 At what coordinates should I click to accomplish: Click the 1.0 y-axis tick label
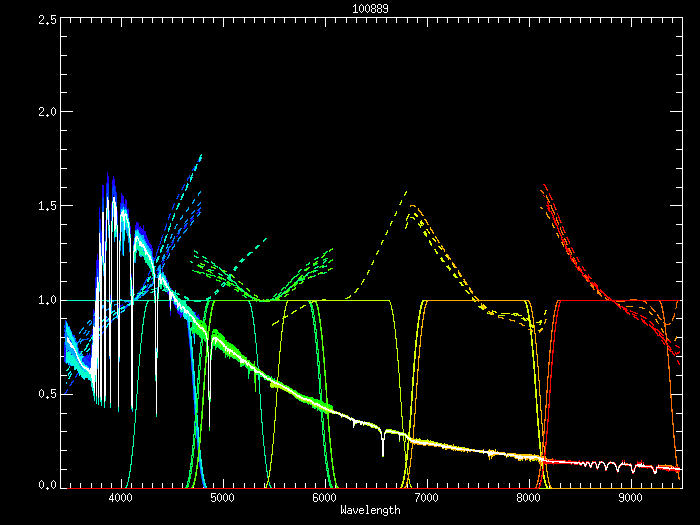pos(45,299)
